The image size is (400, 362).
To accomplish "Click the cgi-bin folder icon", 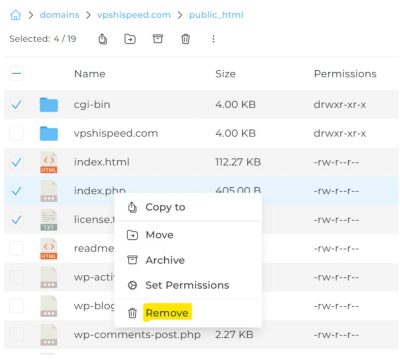I will (x=49, y=105).
